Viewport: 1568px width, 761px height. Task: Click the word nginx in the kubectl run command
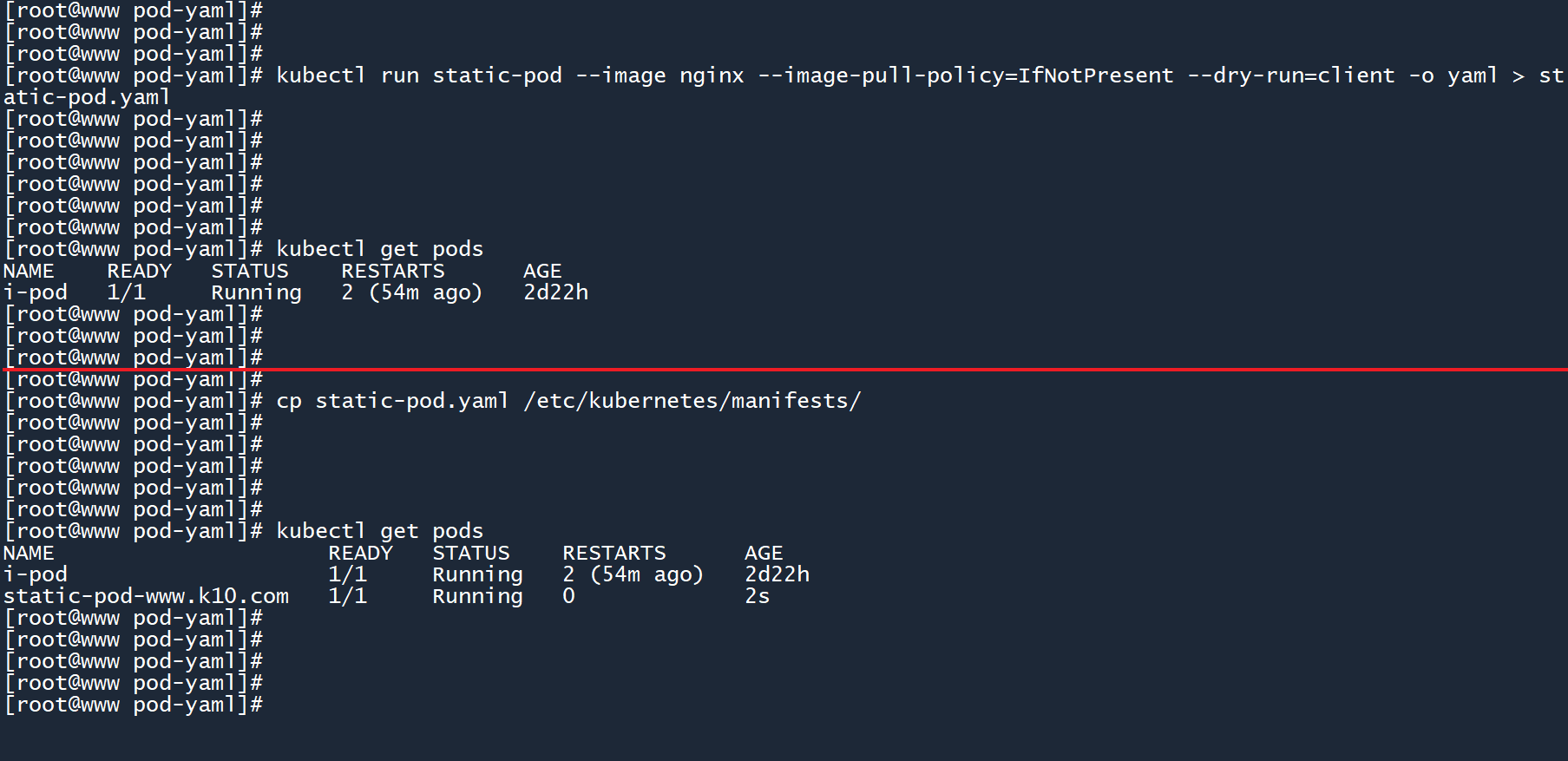tap(712, 76)
